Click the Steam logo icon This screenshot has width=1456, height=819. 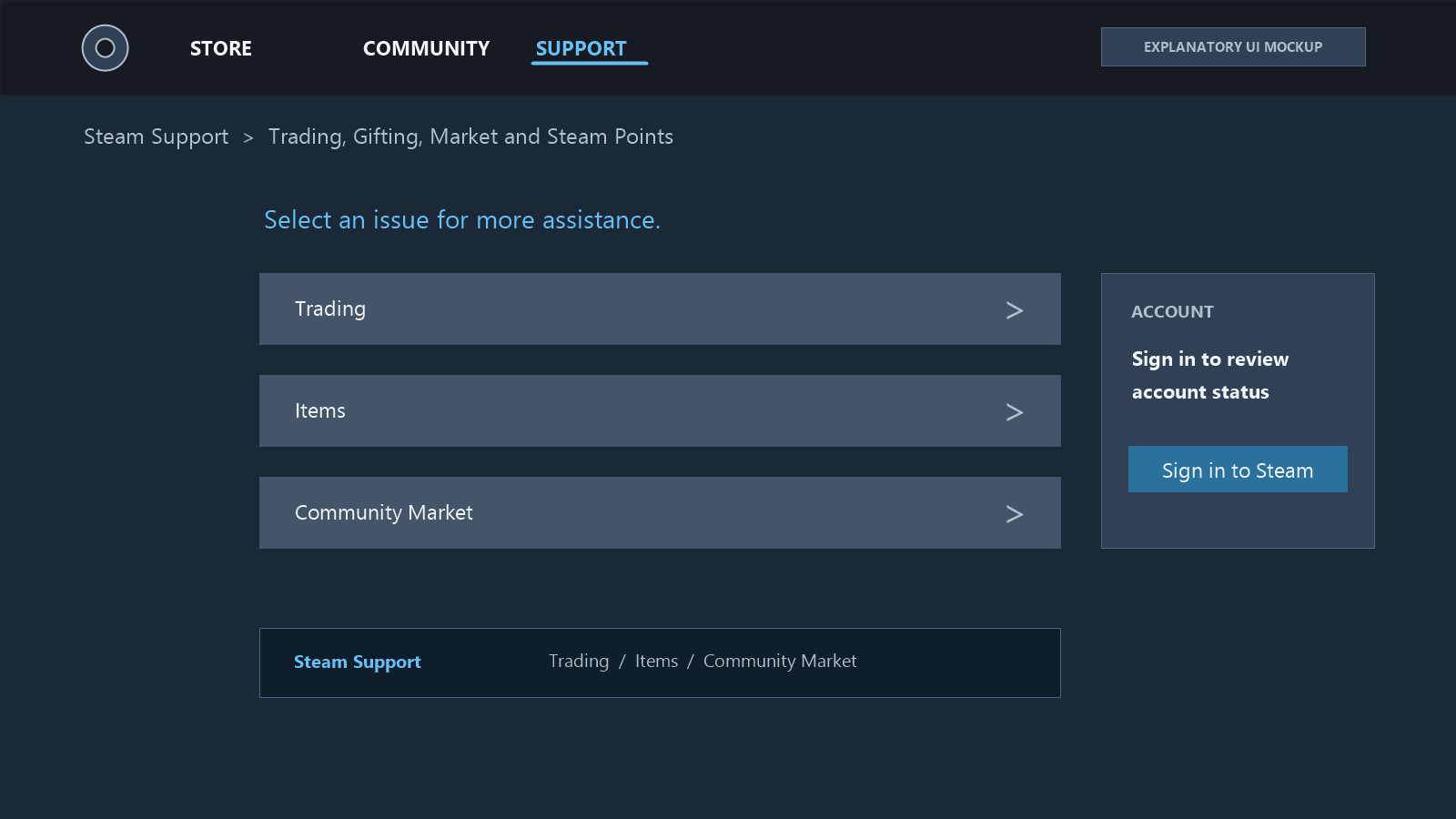[x=105, y=47]
